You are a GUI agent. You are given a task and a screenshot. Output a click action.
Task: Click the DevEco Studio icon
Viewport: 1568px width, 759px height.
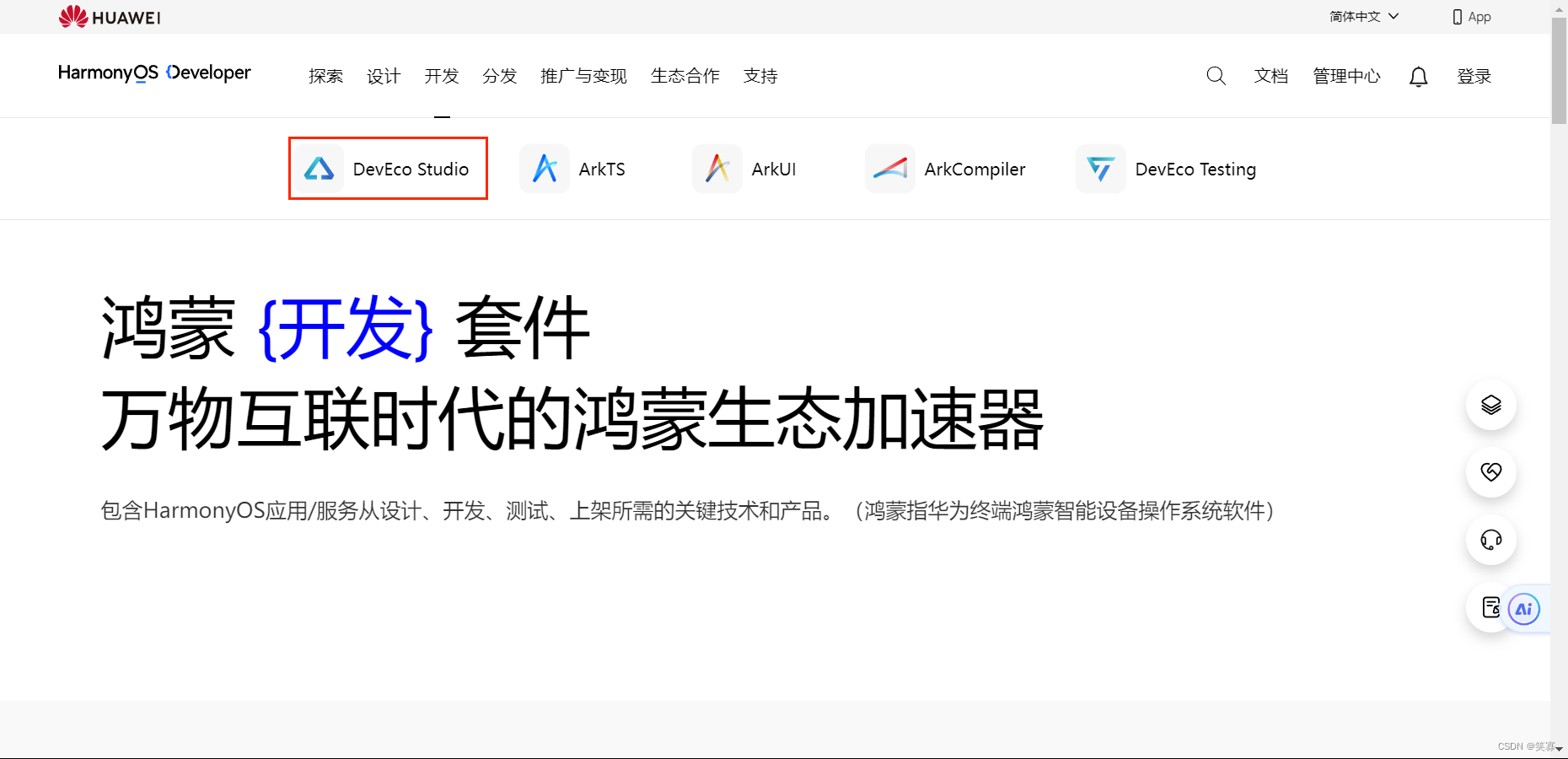[319, 169]
